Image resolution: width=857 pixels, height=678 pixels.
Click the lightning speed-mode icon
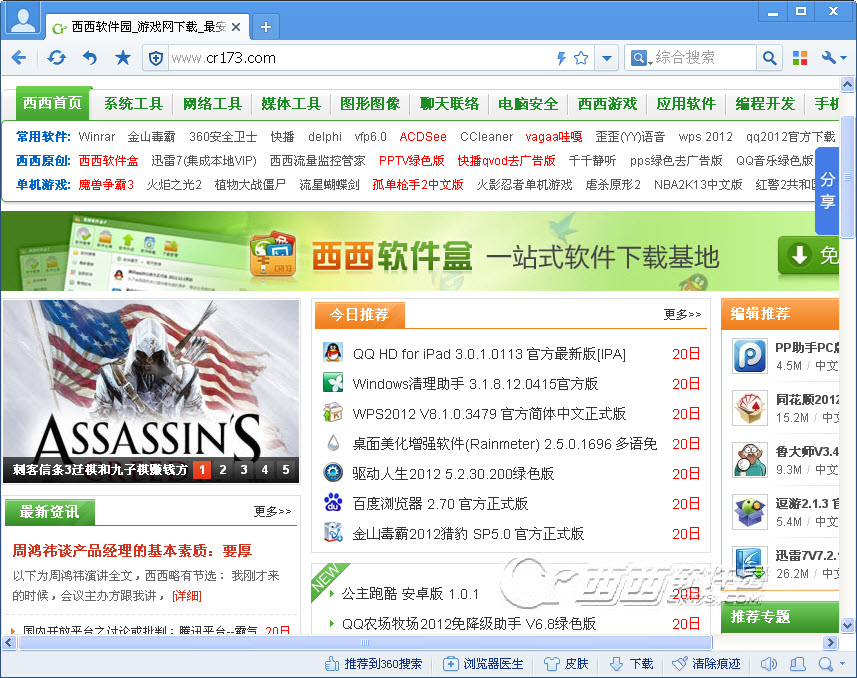pyautogui.click(x=561, y=58)
